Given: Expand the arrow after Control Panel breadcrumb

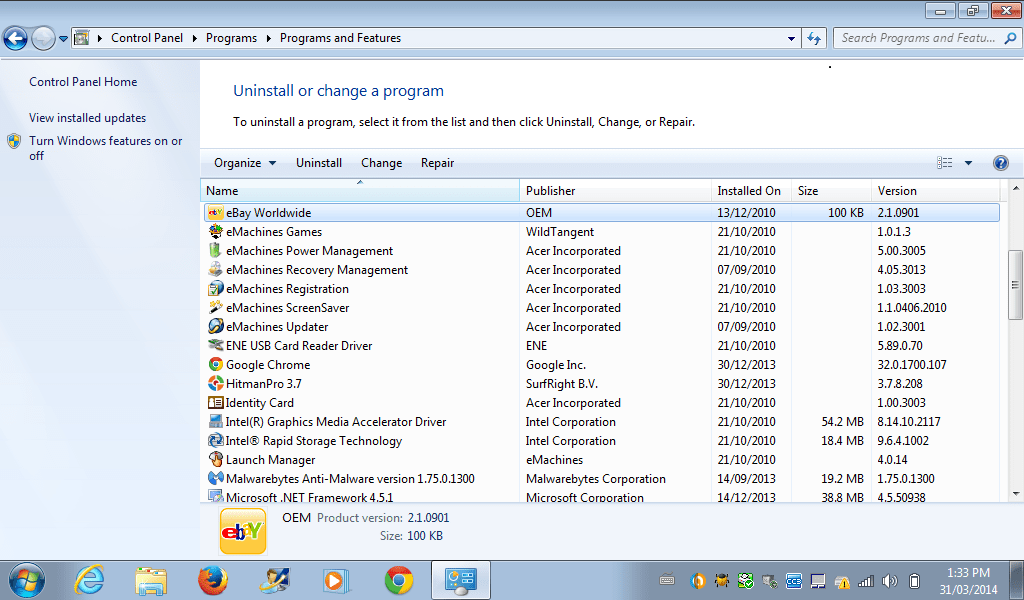Looking at the screenshot, I should point(195,39).
